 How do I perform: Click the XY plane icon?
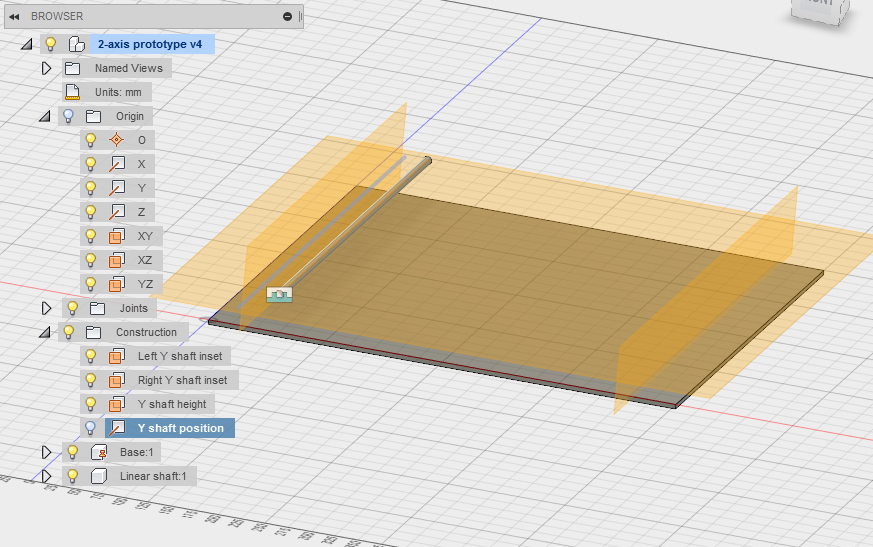117,236
